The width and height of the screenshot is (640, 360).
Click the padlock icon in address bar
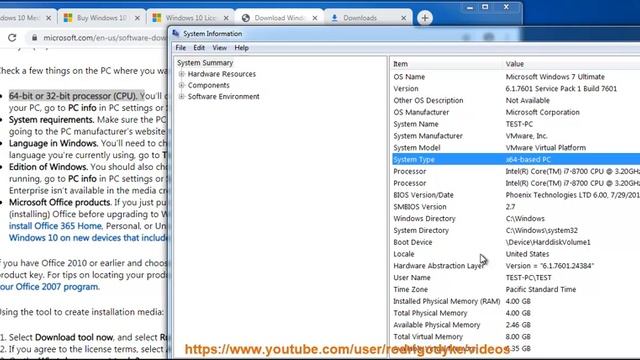point(35,38)
